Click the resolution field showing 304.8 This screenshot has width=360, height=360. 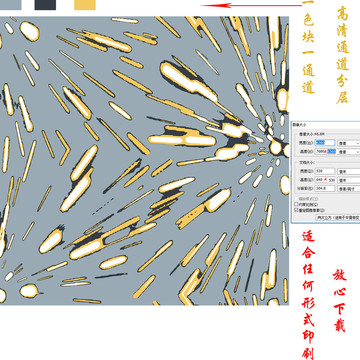tap(325, 188)
